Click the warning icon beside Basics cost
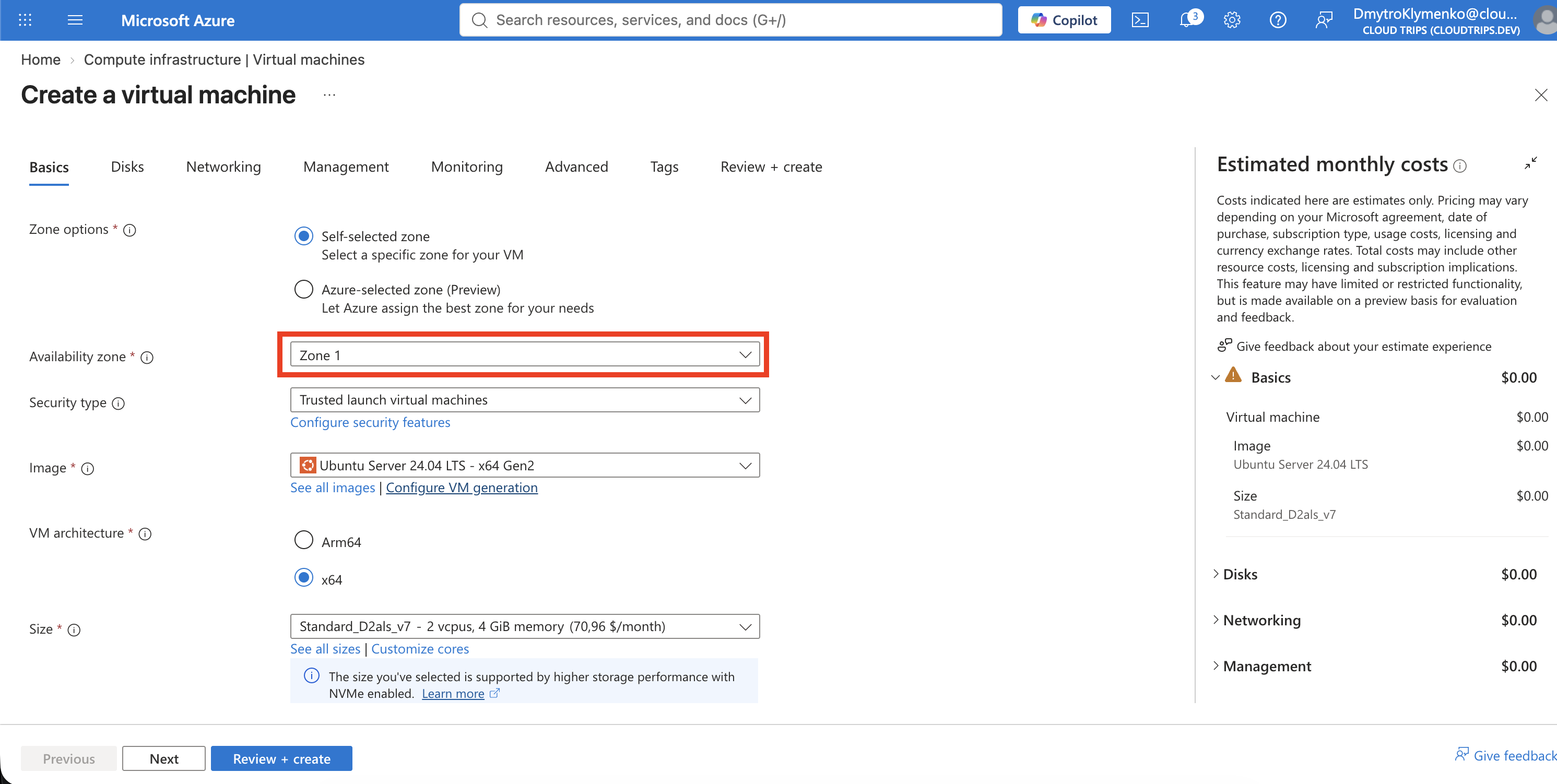 [1233, 376]
